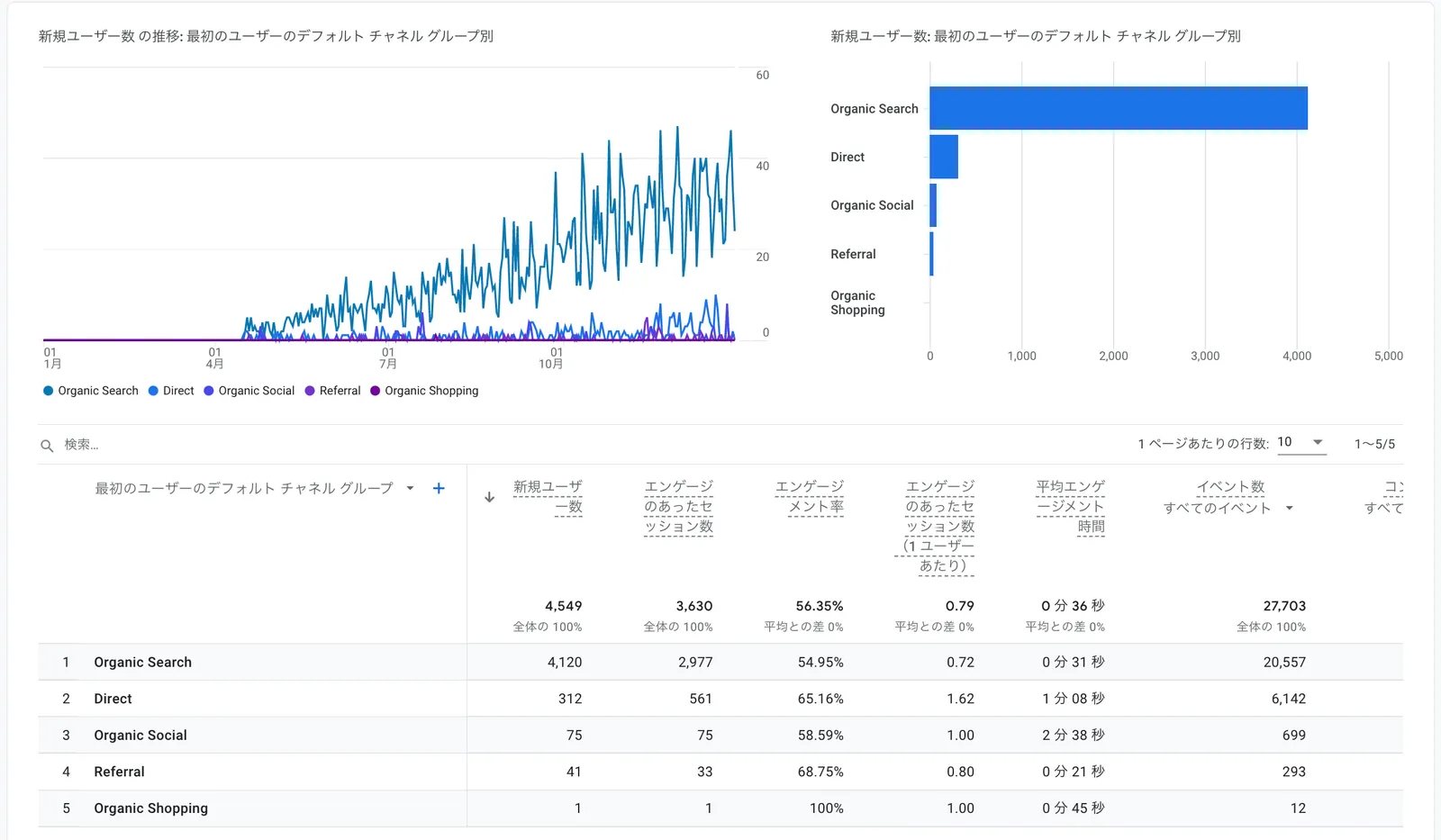
Task: Toggle Organic Shopping legend entry
Action: point(424,391)
